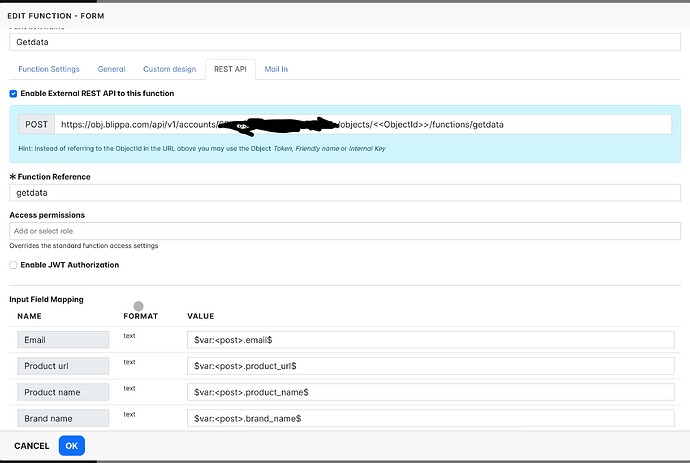Open the General tab

pos(111,69)
